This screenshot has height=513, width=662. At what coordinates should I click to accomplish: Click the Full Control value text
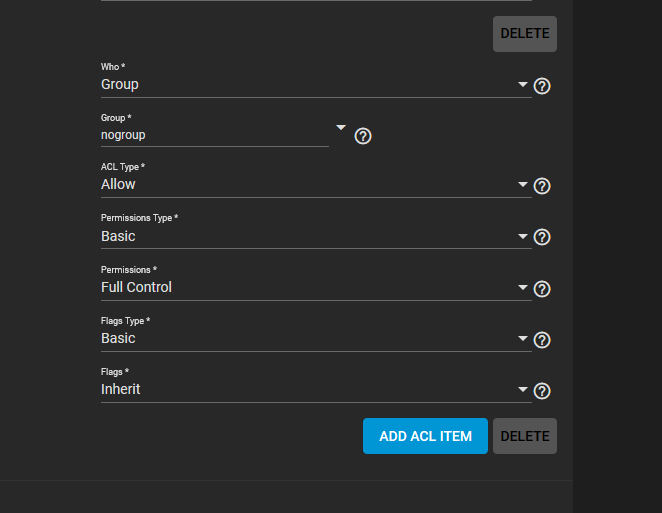[136, 288]
